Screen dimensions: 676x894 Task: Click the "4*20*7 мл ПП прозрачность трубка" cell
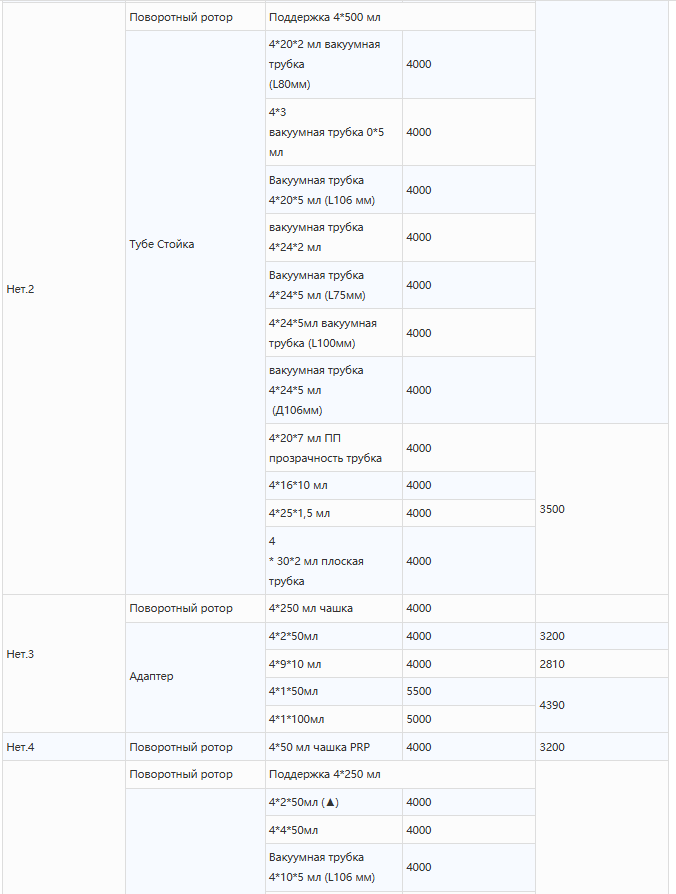coord(325,448)
